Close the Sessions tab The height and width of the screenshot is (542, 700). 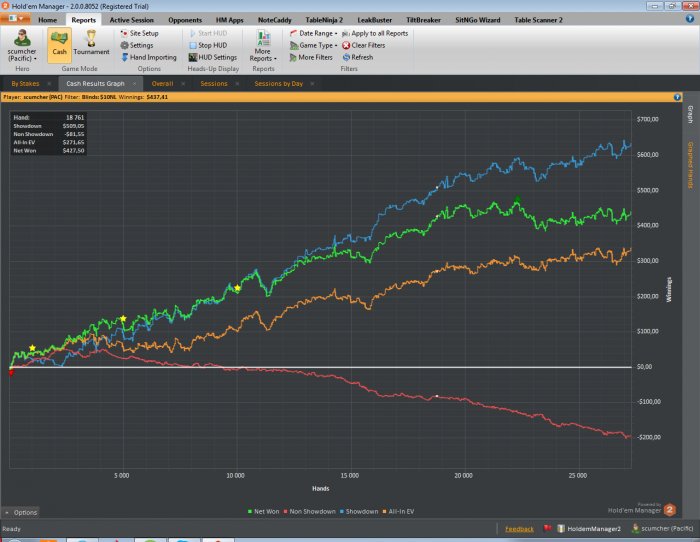click(237, 83)
